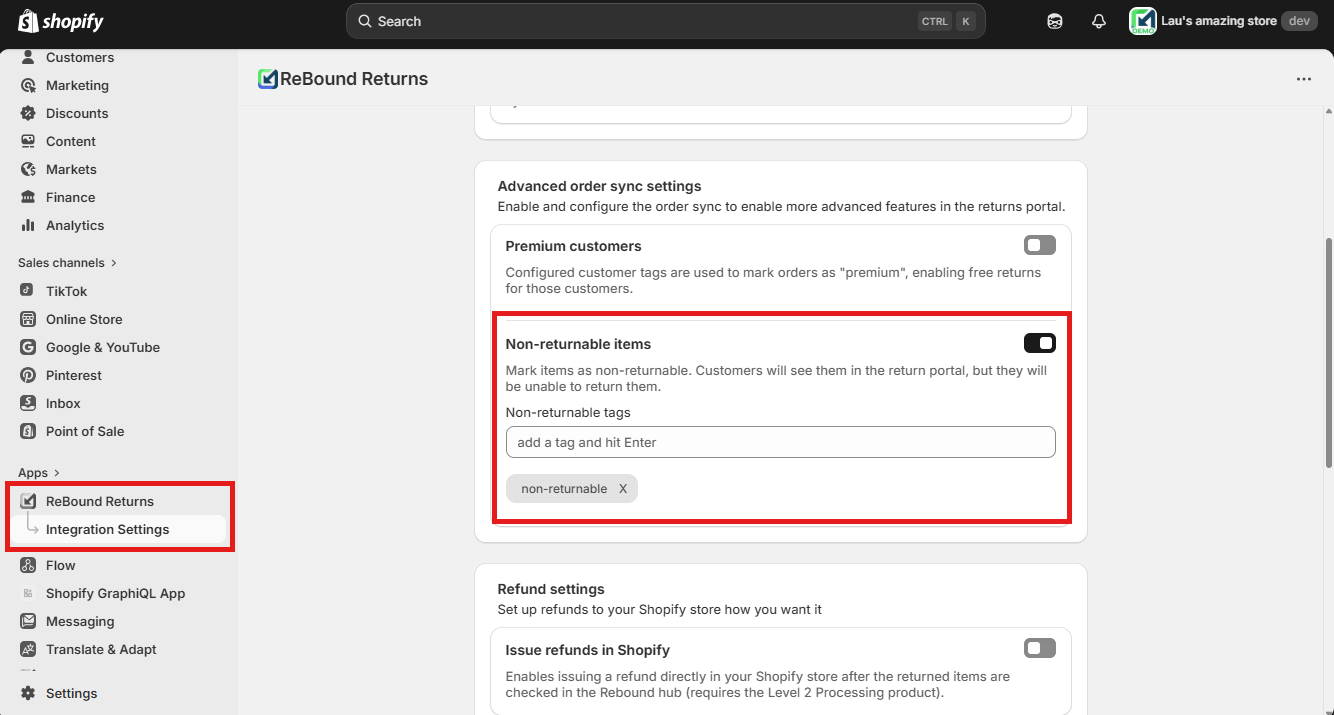Click the Discounts sidebar icon
This screenshot has width=1334, height=715.
pos(28,113)
